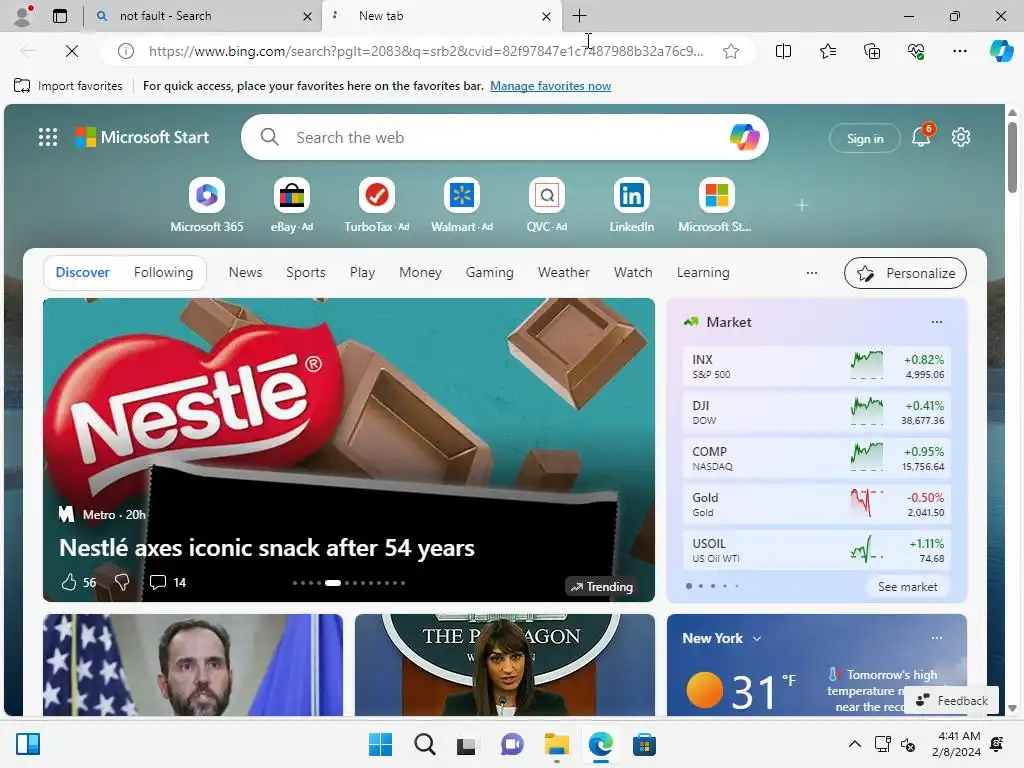Screen dimensions: 1024x768
Task: Click the browser address bar URL
Action: (426, 51)
